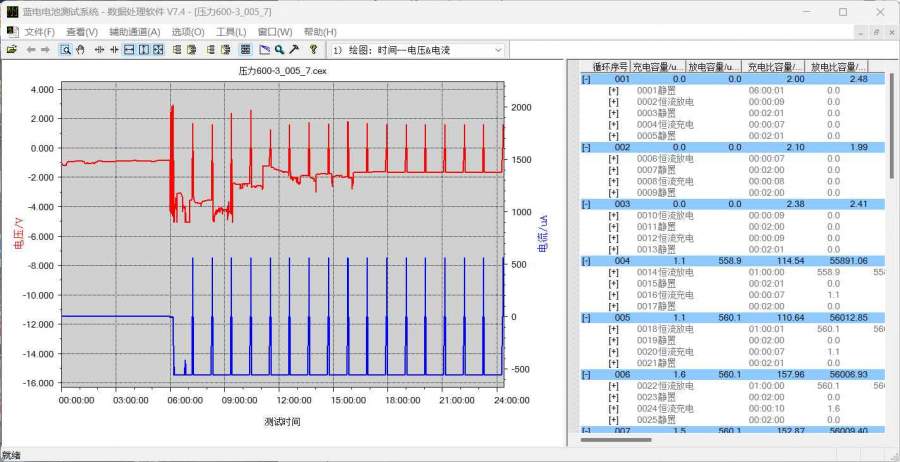The height and width of the screenshot is (462, 900).
Task: Click the search magnifier icon near hammer
Action: (280, 49)
